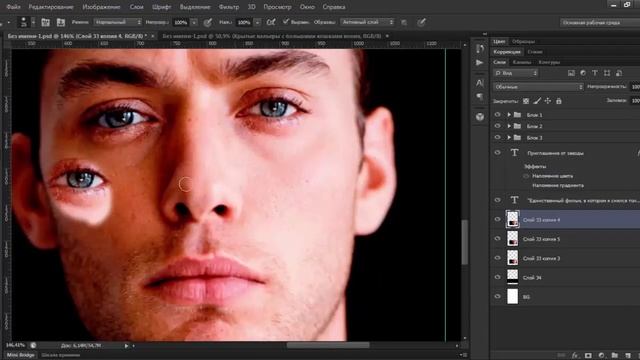Switch to the Образцы tab

524,41
